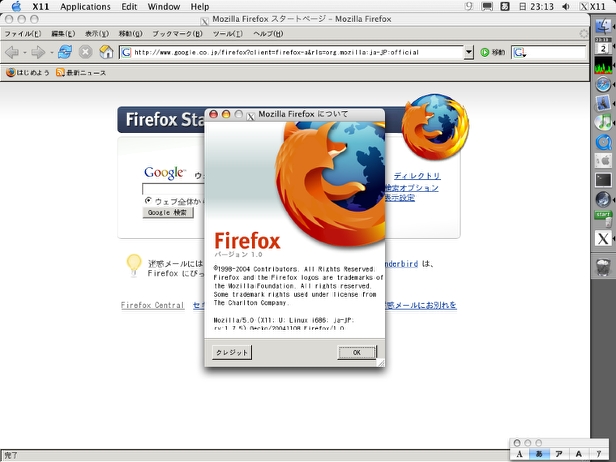616x462 pixels.
Task: Open the はじめよう bookmark
Action: (28, 73)
